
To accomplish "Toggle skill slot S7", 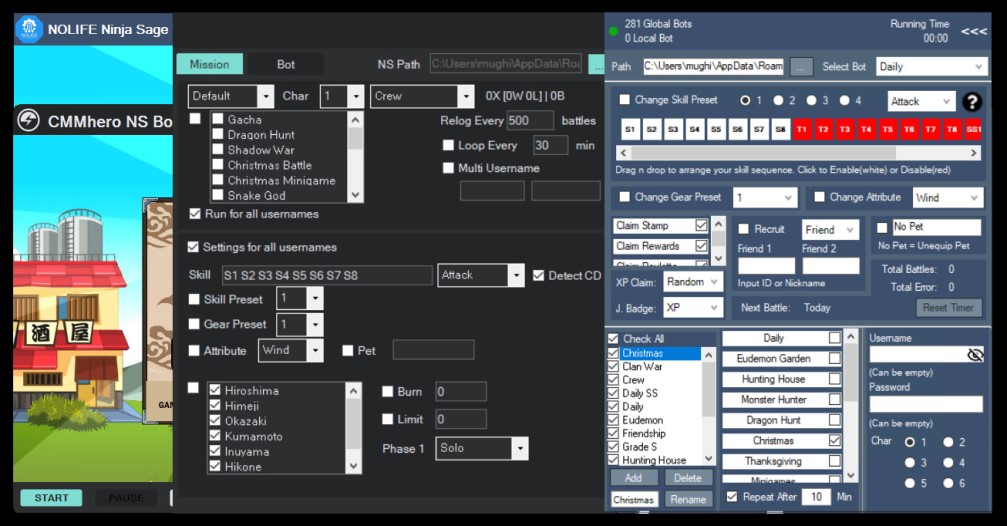I will pyautogui.click(x=758, y=129).
